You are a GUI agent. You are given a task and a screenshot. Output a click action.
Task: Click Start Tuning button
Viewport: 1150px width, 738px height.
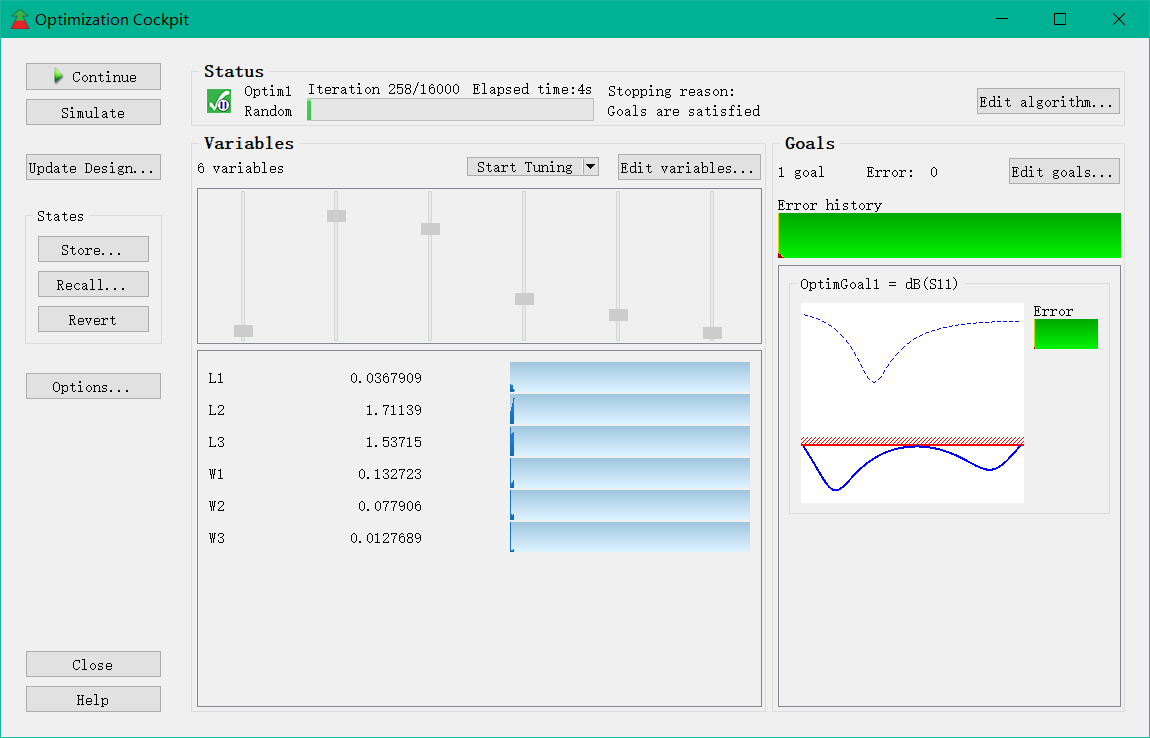pos(525,167)
